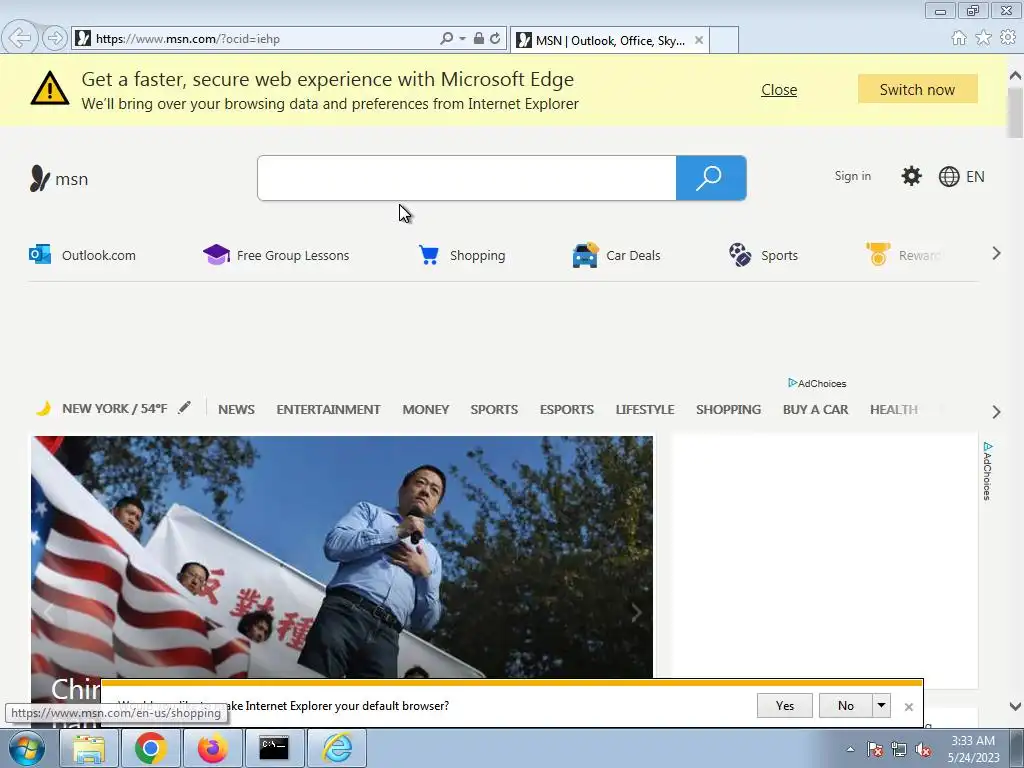This screenshot has width=1024, height=768.
Task: Expand more categories with right chevron
Action: point(996,412)
